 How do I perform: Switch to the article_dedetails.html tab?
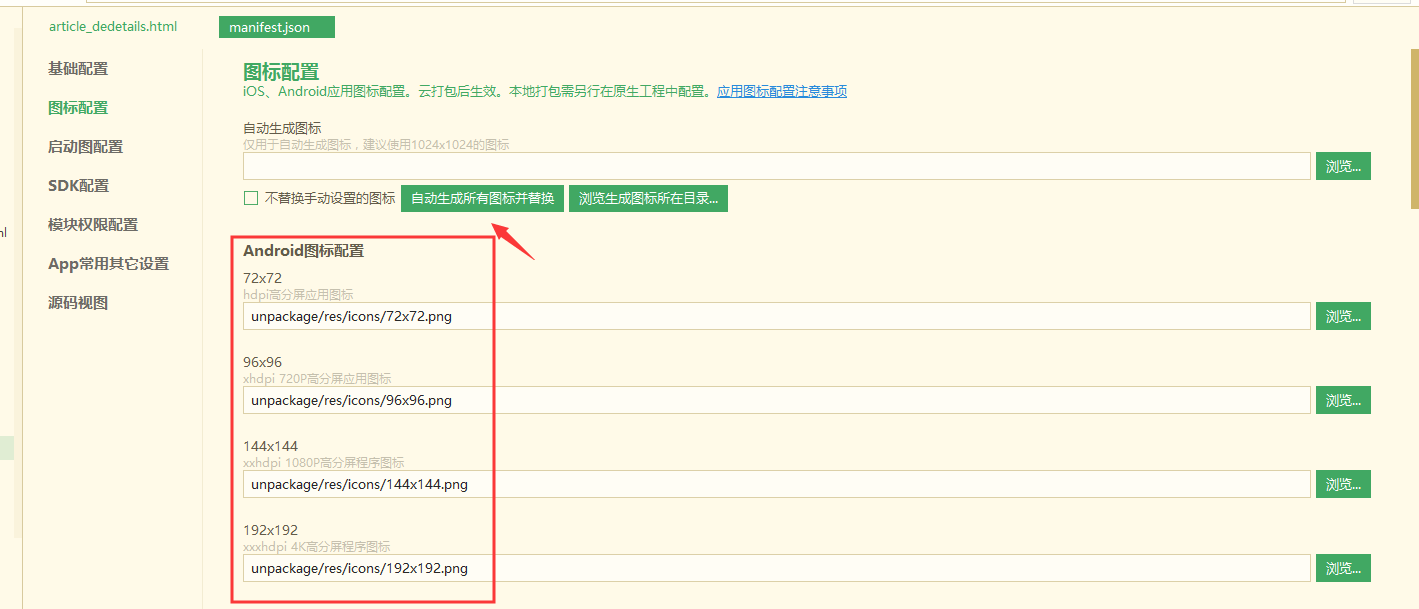click(113, 27)
